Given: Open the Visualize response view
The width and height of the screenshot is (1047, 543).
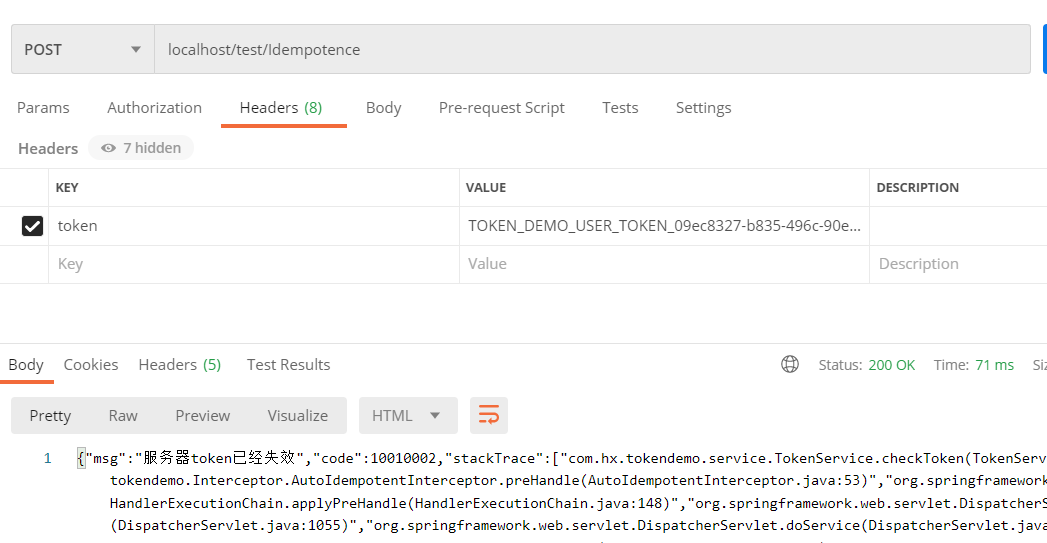Looking at the screenshot, I should tap(298, 415).
